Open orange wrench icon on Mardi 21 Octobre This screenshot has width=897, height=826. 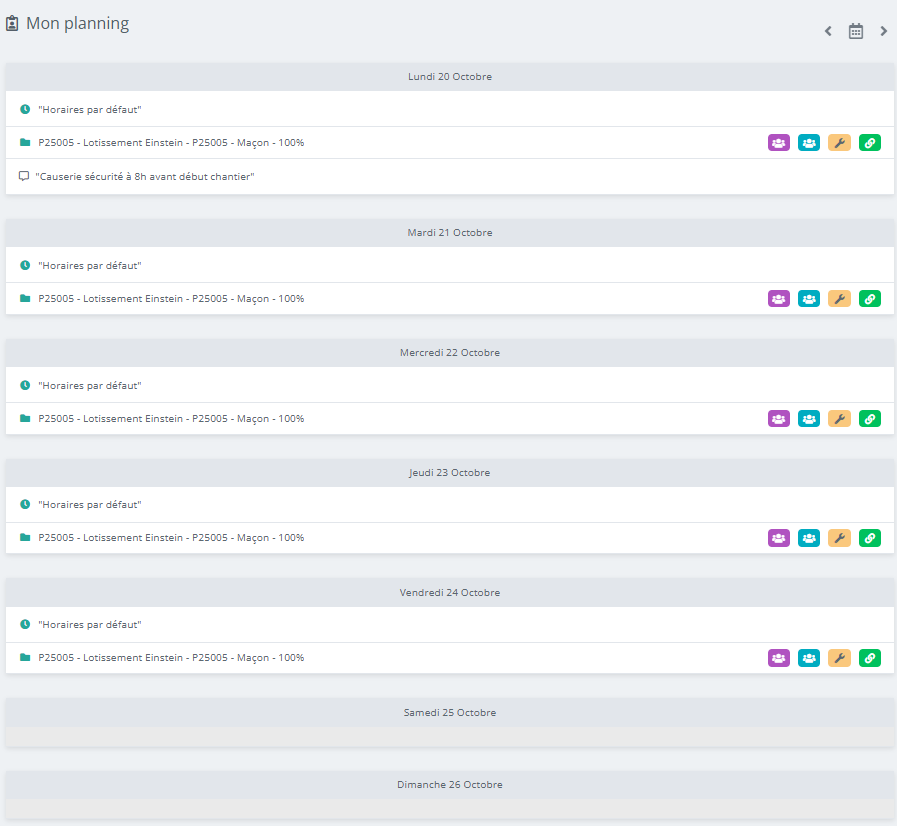click(840, 299)
